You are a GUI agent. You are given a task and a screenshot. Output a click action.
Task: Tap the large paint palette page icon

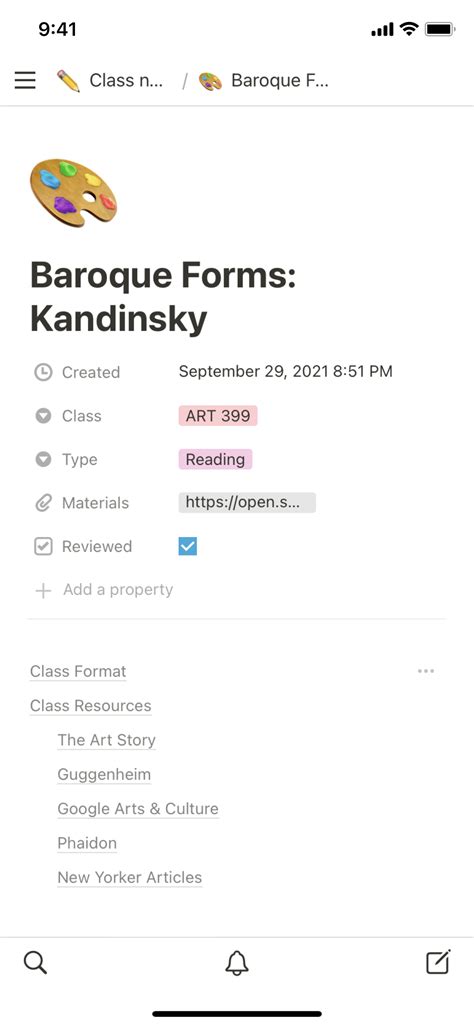73,192
